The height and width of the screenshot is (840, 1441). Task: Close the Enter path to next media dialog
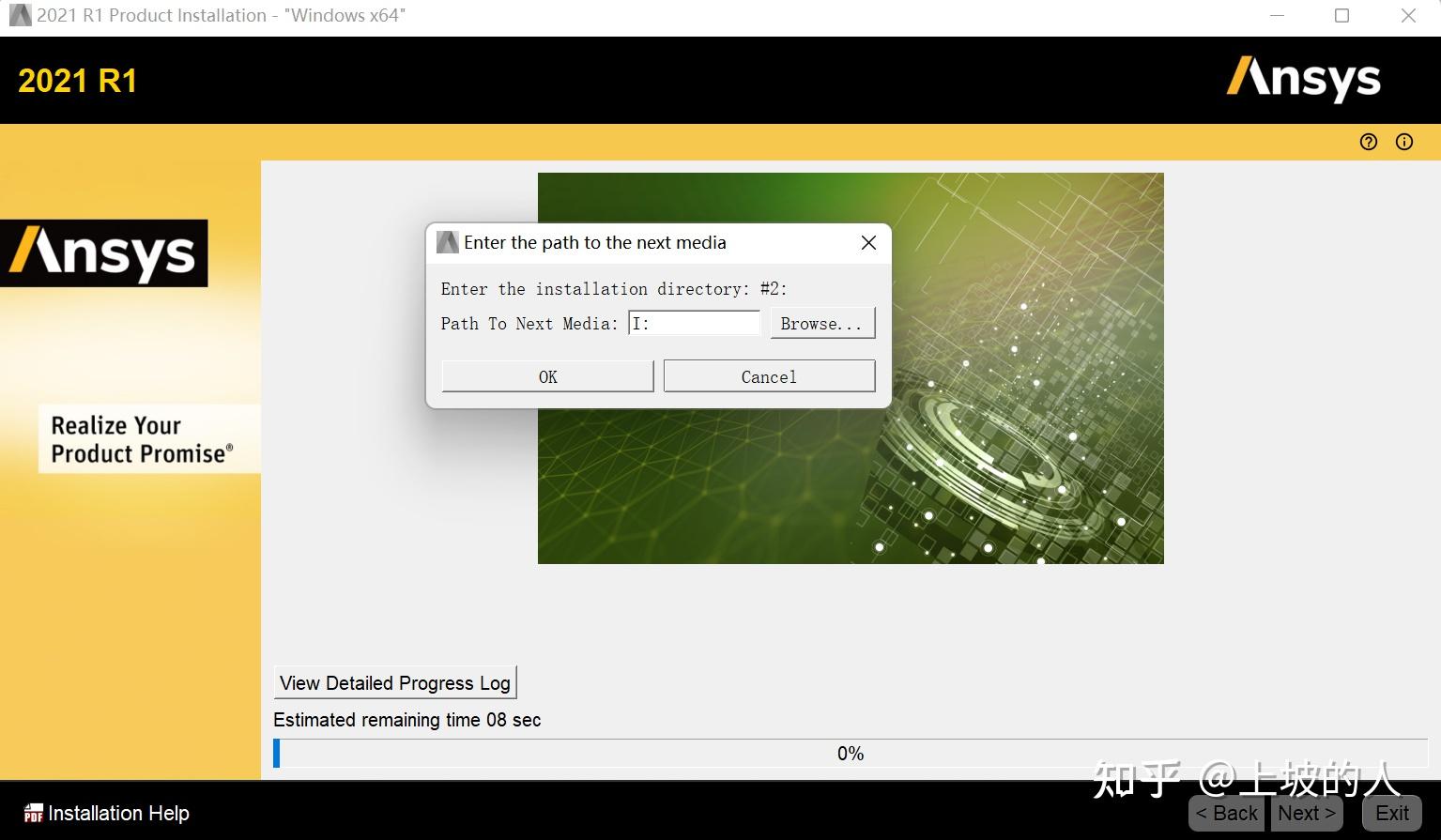(x=867, y=242)
